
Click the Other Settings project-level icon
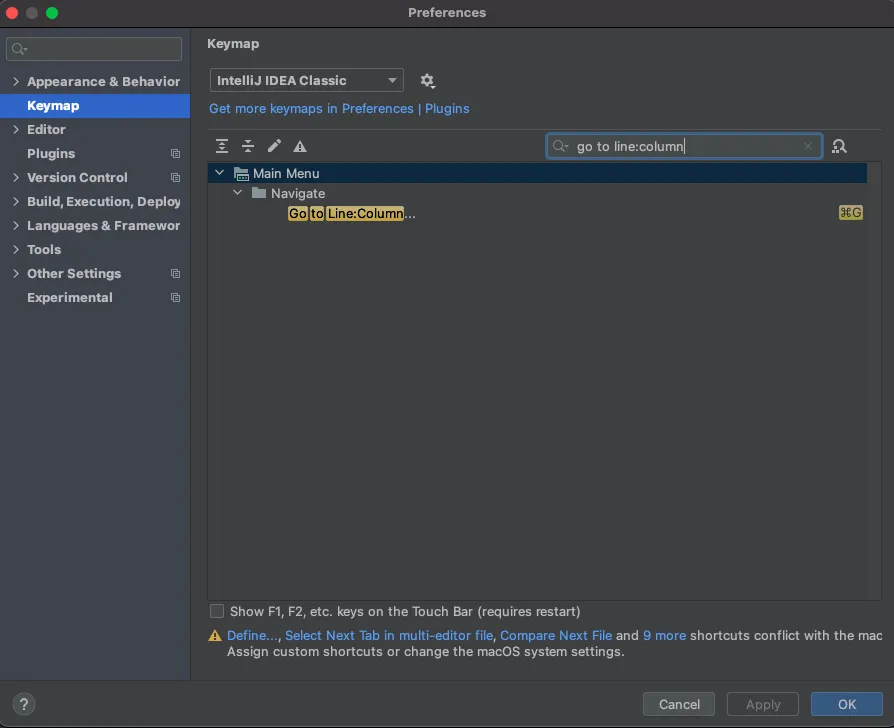[176, 274]
